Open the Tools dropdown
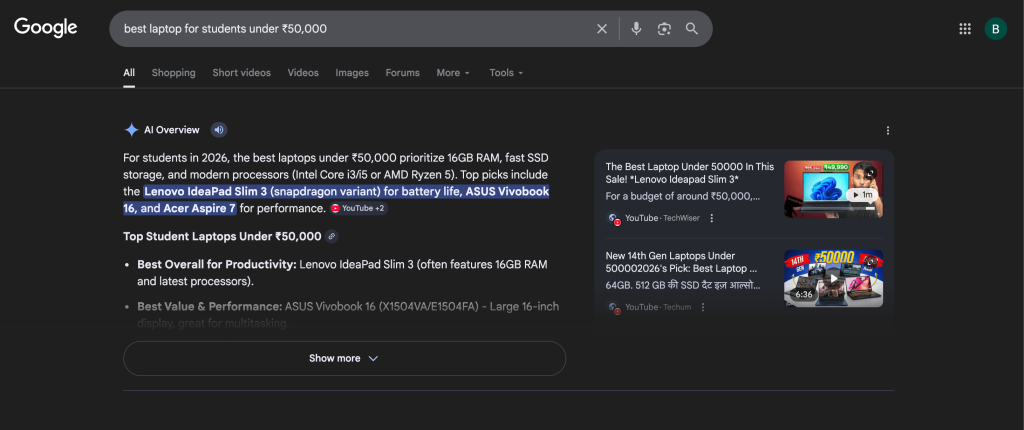This screenshot has width=1024, height=430. pos(506,73)
